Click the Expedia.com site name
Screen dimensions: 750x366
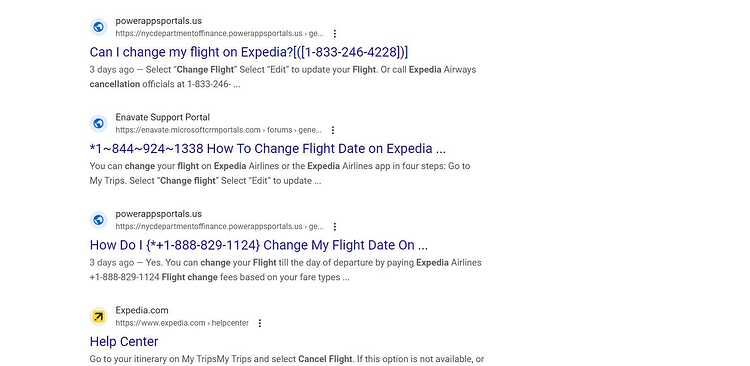point(142,310)
